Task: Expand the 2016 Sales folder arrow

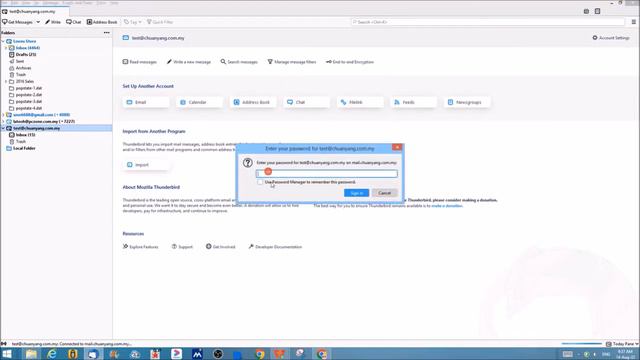Action: pyautogui.click(x=6, y=81)
